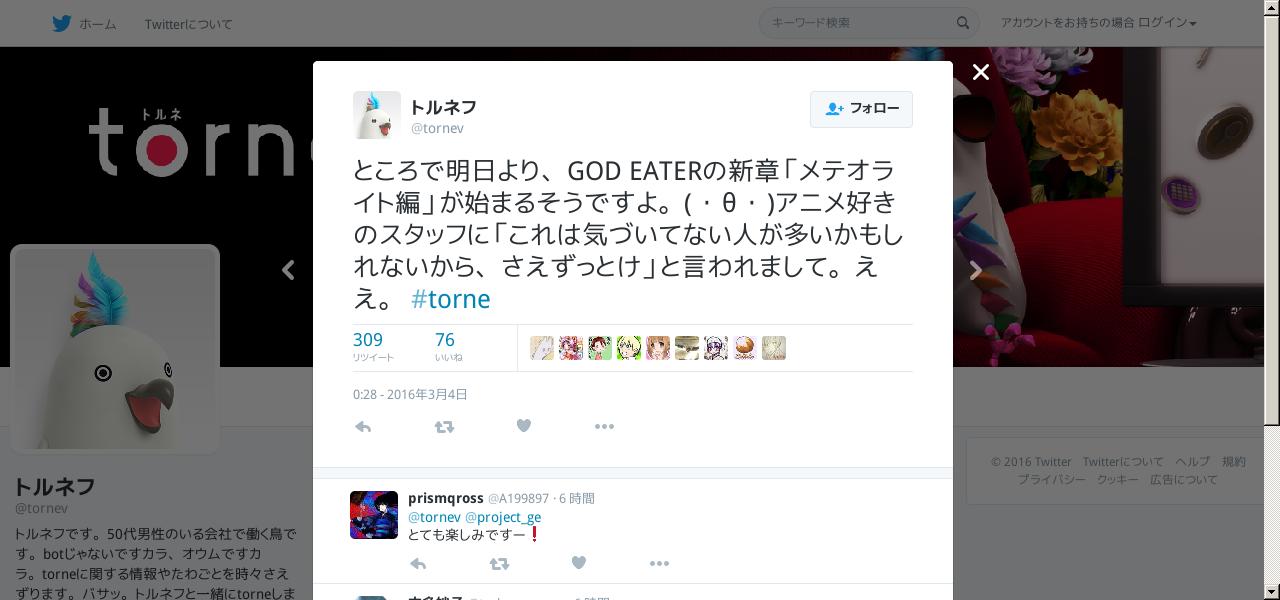Retweet the GOD EATER tweet

(x=444, y=426)
